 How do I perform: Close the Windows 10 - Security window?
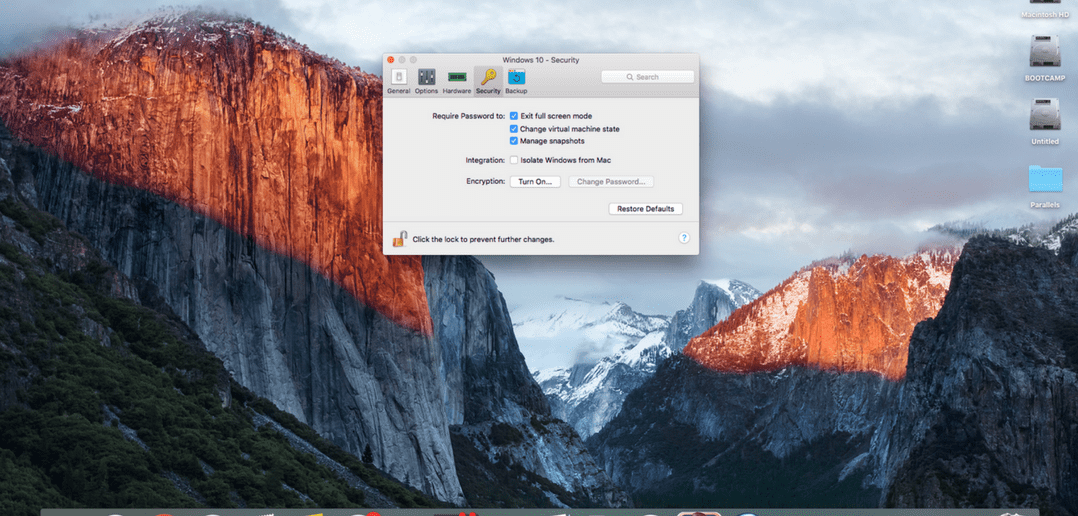click(x=390, y=60)
